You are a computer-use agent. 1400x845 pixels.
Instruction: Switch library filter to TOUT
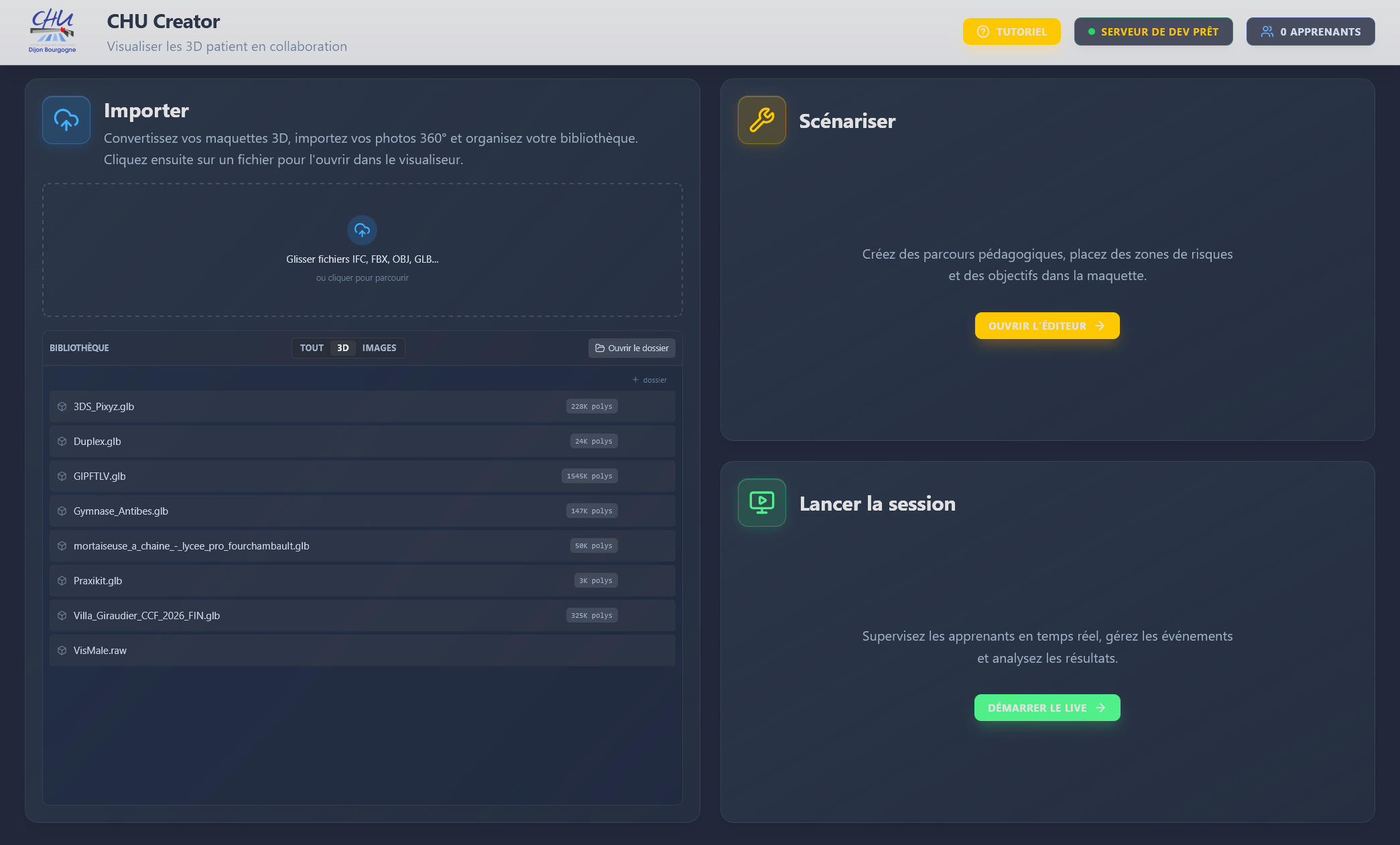point(312,348)
